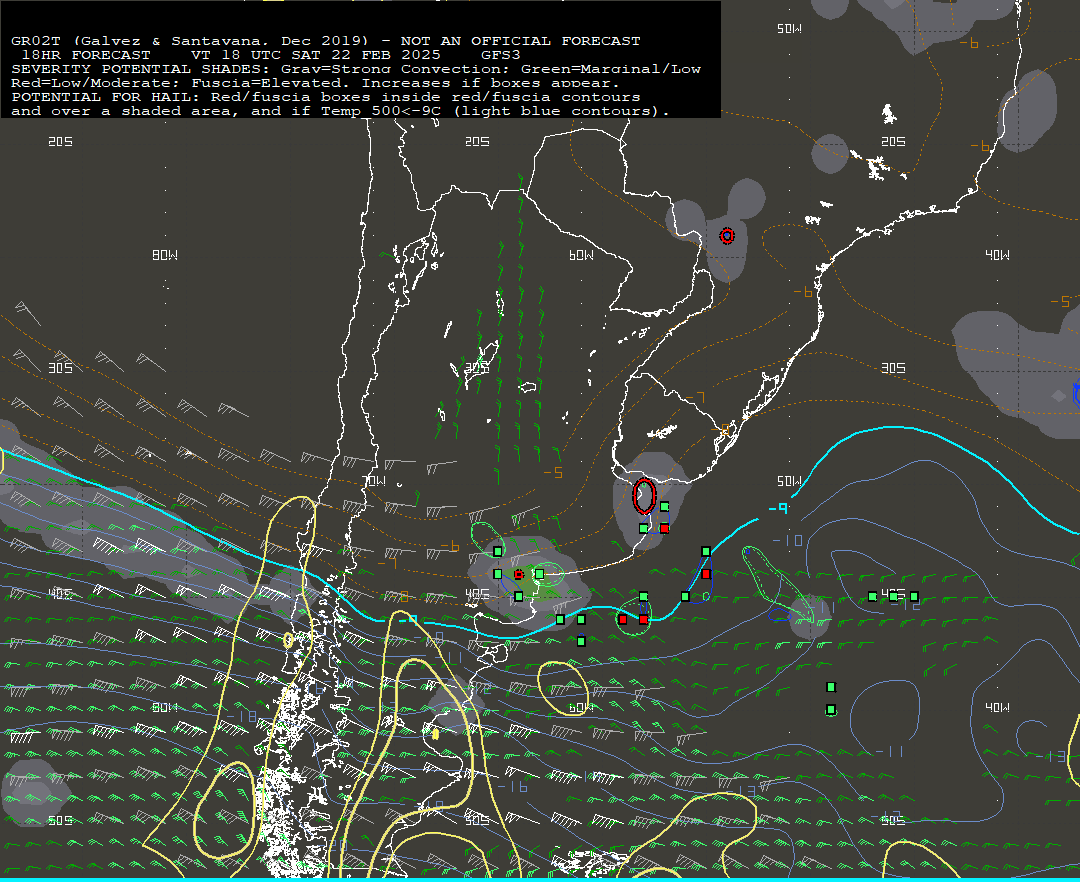Click the small red circle with blue center
Screen dimensions: 1080x882
(x=726, y=236)
